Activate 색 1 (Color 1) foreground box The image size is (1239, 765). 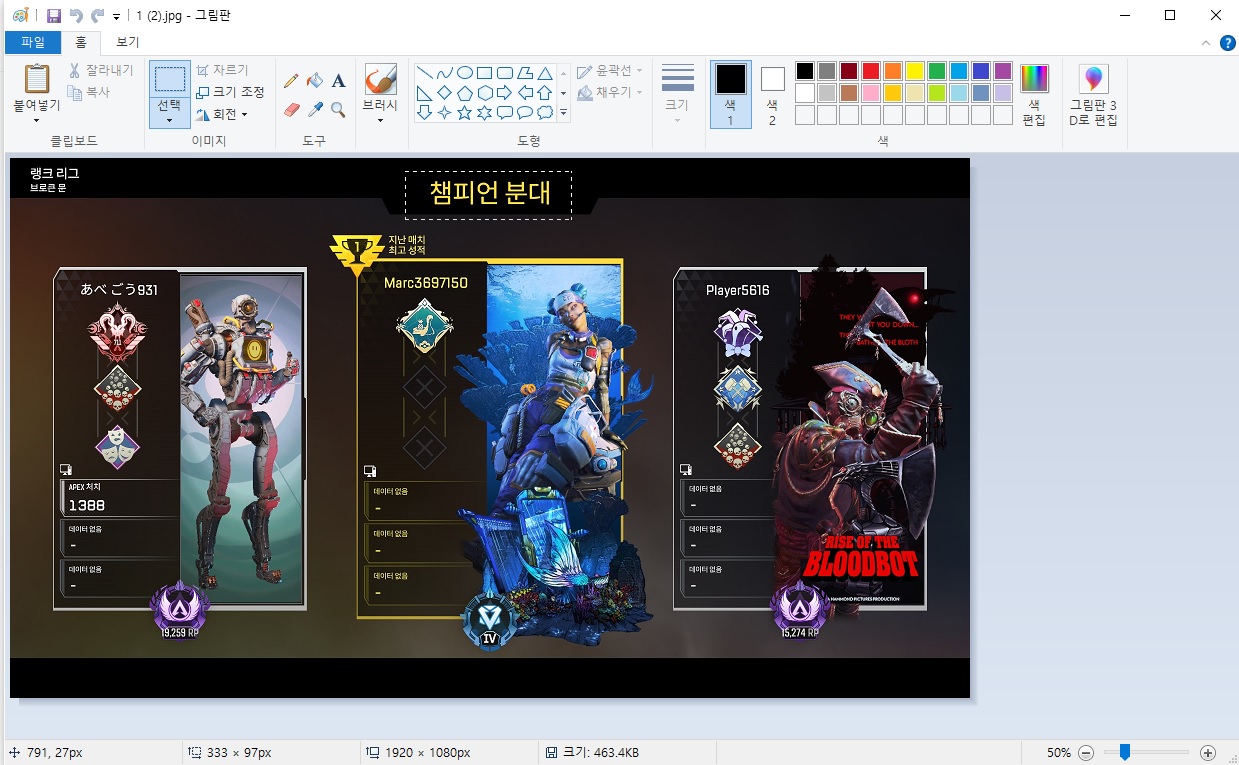click(x=730, y=94)
